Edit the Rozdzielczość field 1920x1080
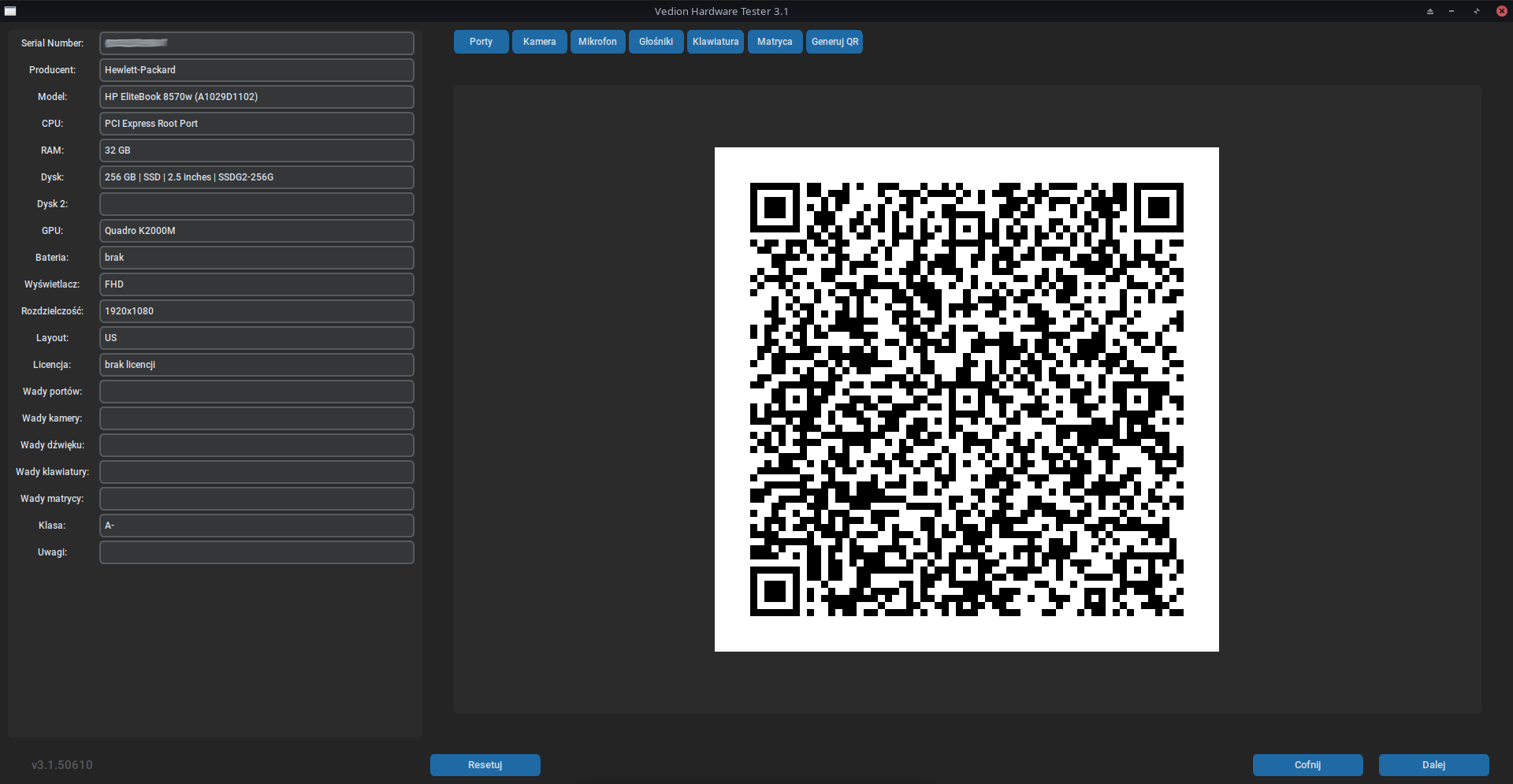The image size is (1513, 784). pyautogui.click(x=256, y=311)
